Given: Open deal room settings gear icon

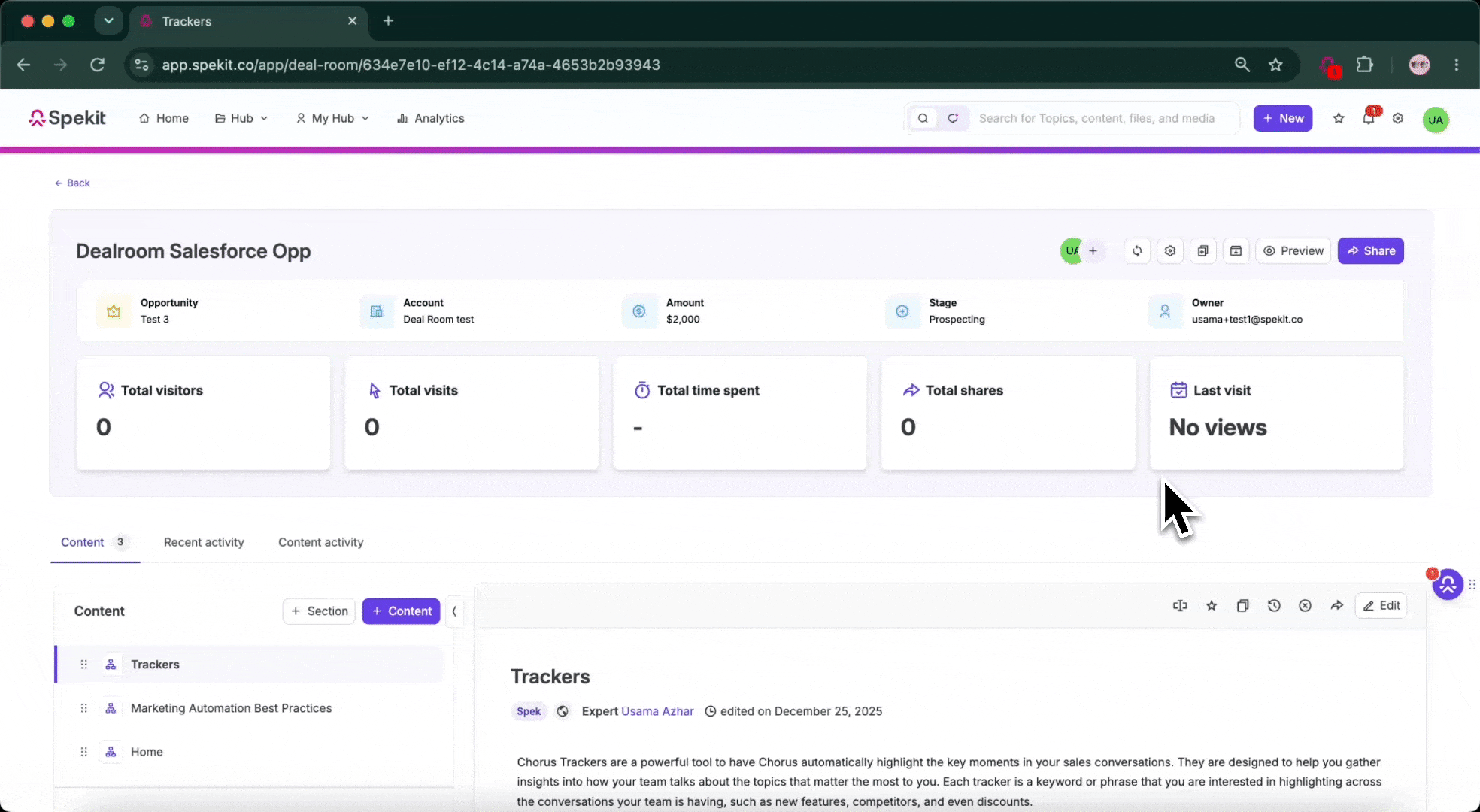Looking at the screenshot, I should [x=1170, y=251].
